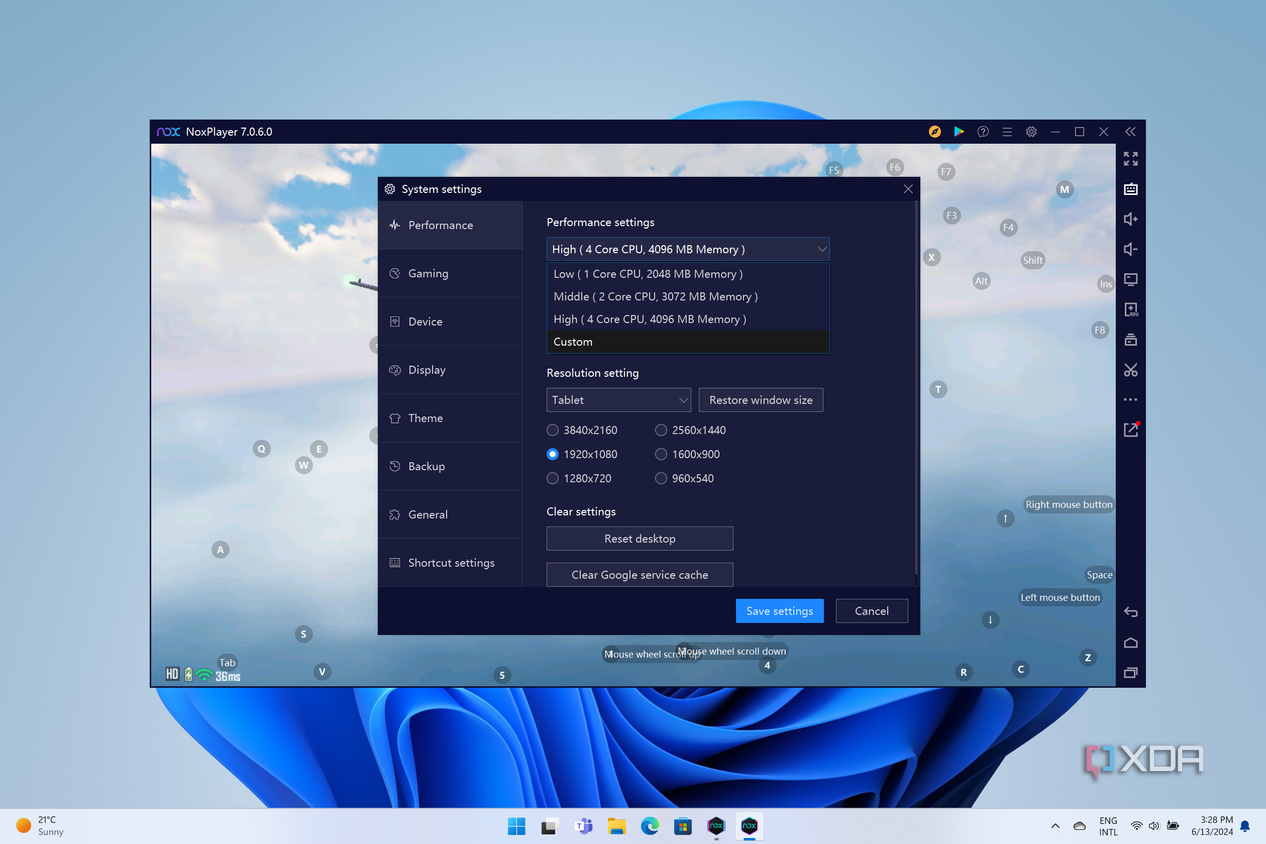This screenshot has height=844, width=1266.
Task: Select the scissors screenshot tool
Action: click(1130, 370)
